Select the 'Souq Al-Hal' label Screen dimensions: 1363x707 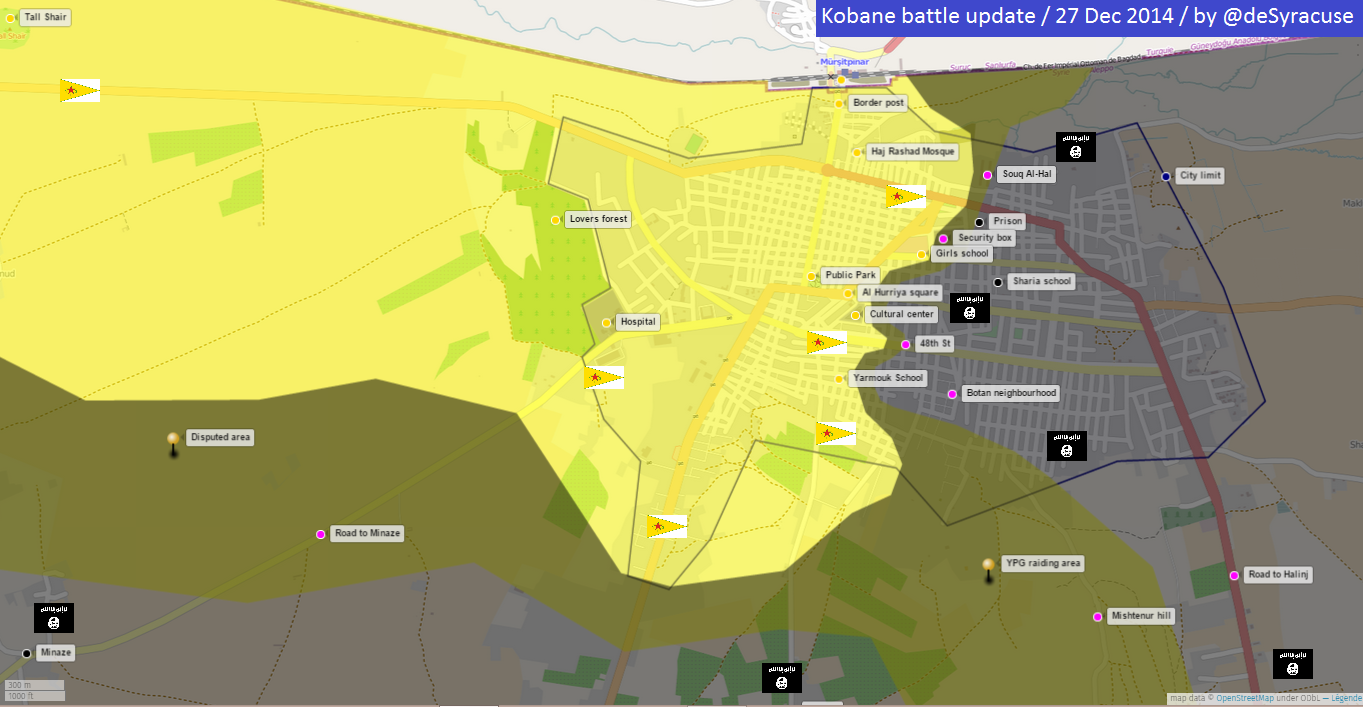tap(1027, 174)
